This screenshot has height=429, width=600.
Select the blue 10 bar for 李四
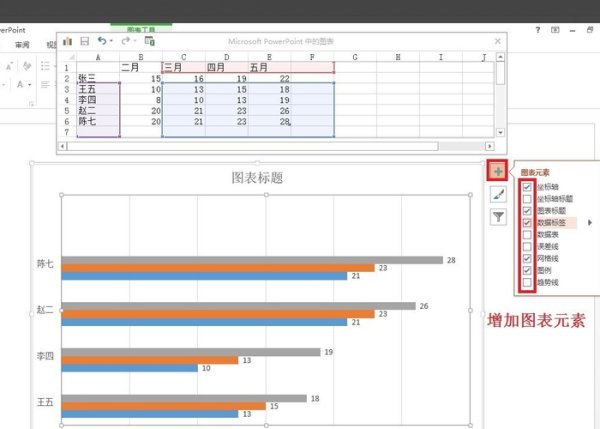click(x=129, y=368)
